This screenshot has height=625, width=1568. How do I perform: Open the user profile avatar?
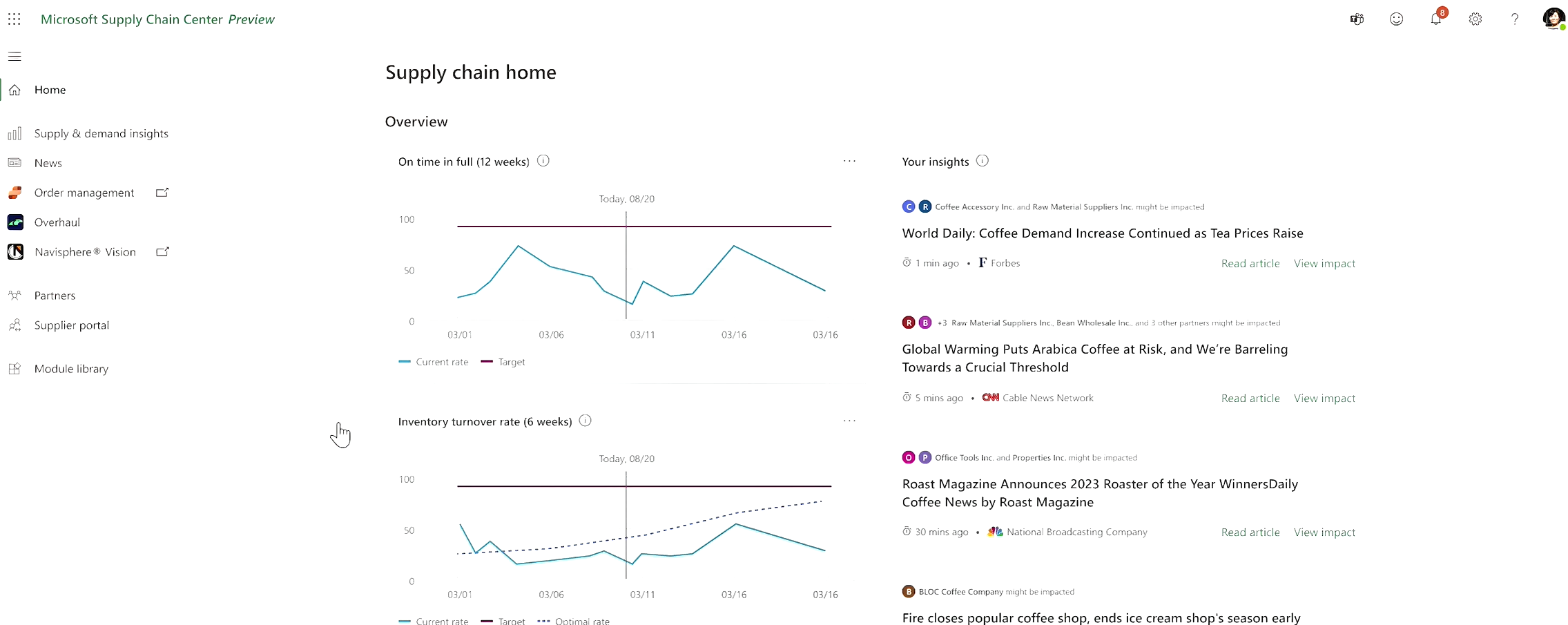click(1554, 19)
